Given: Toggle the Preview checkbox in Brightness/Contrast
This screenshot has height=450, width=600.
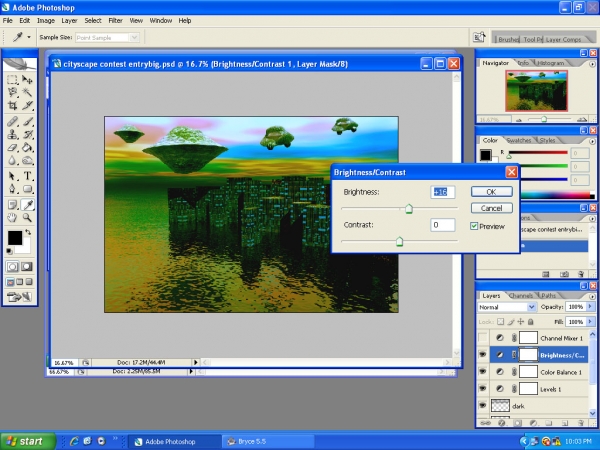Looking at the screenshot, I should point(474,226).
